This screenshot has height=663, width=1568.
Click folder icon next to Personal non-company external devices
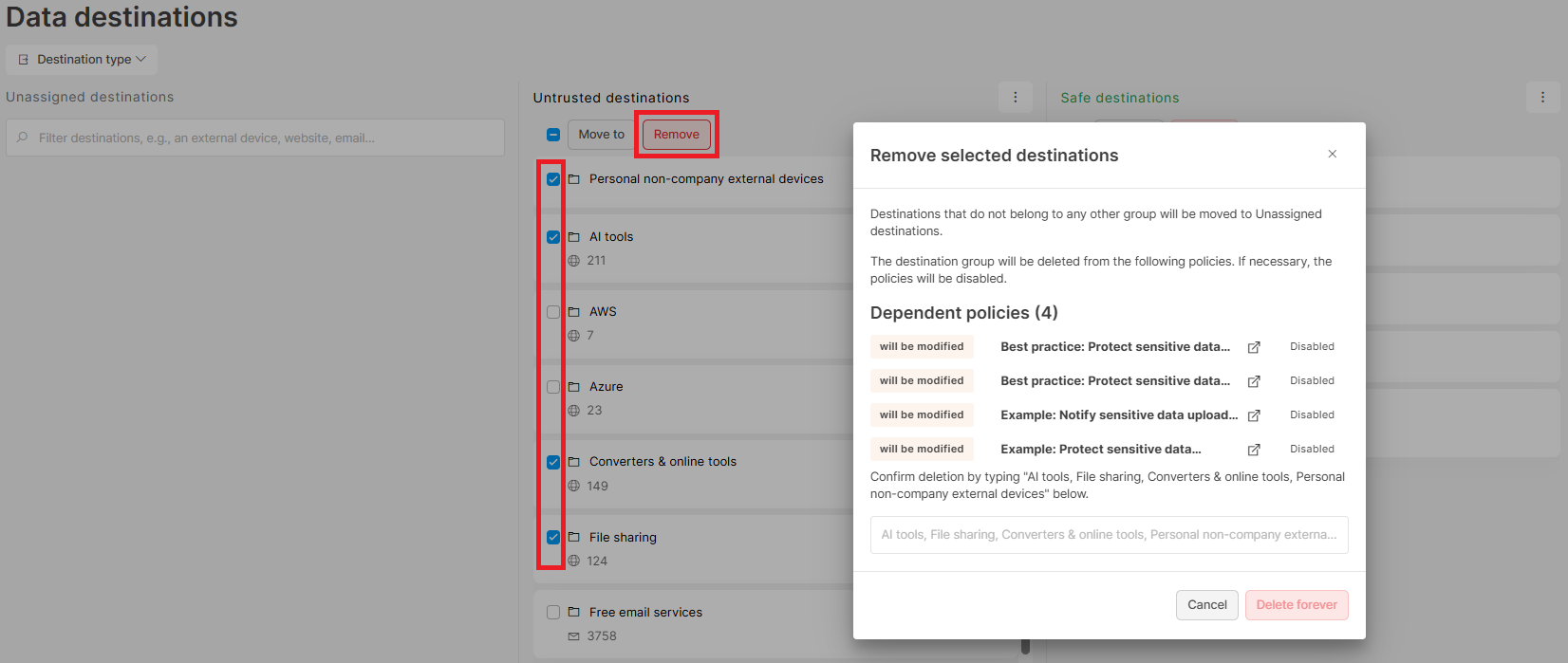574,179
